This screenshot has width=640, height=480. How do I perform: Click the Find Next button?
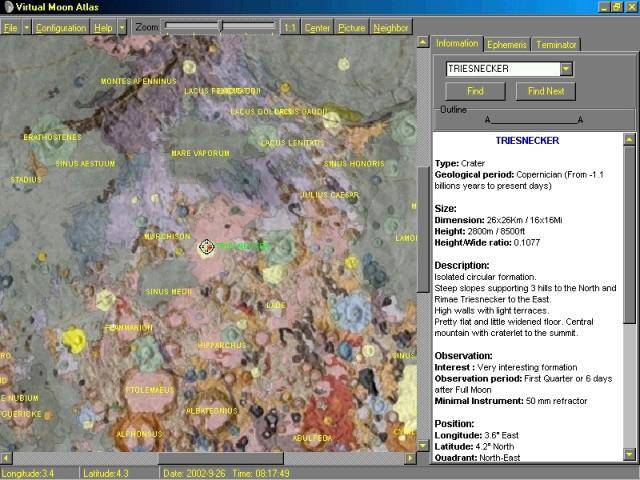pos(546,91)
